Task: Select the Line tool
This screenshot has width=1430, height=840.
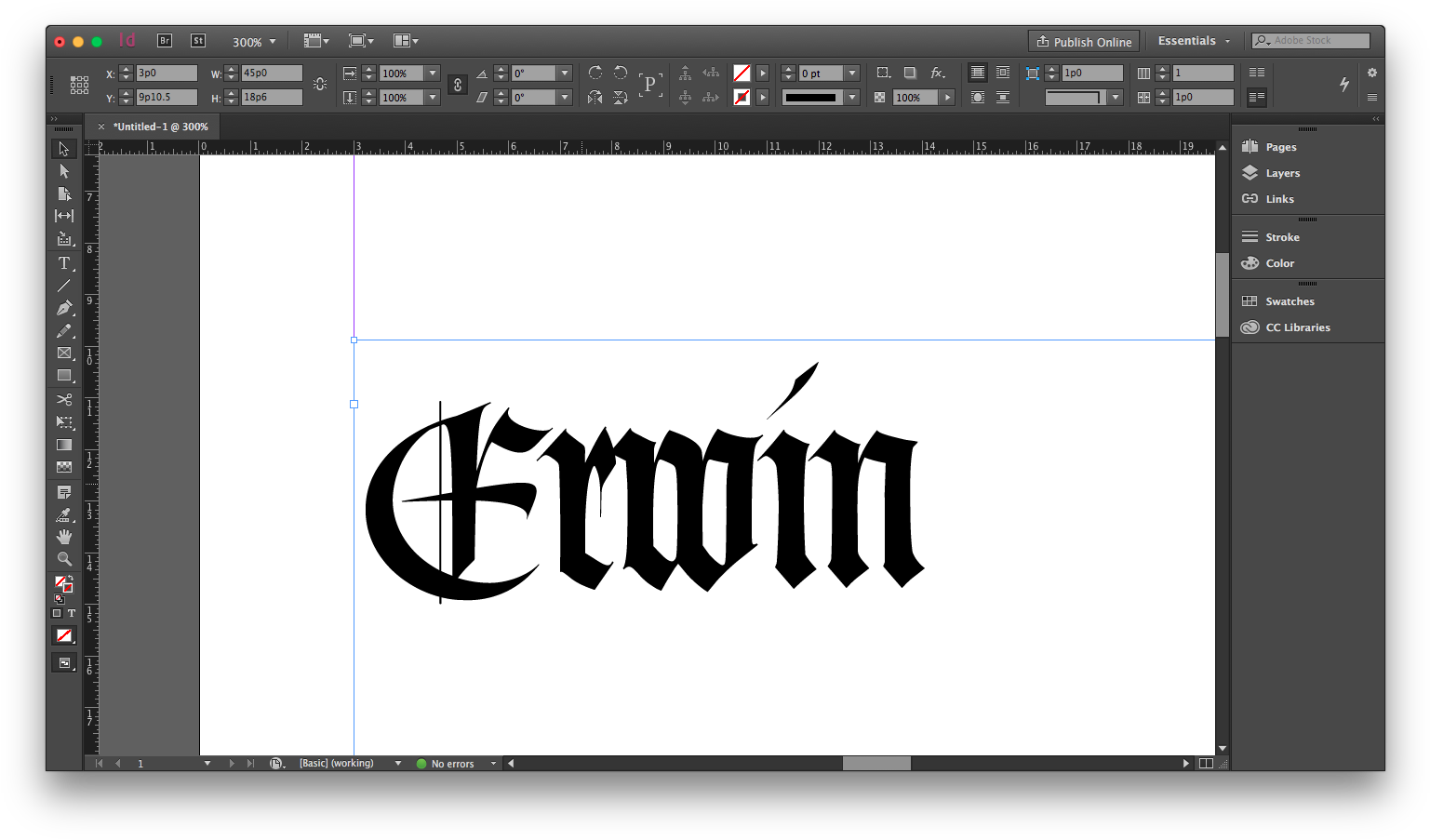Action: point(63,286)
